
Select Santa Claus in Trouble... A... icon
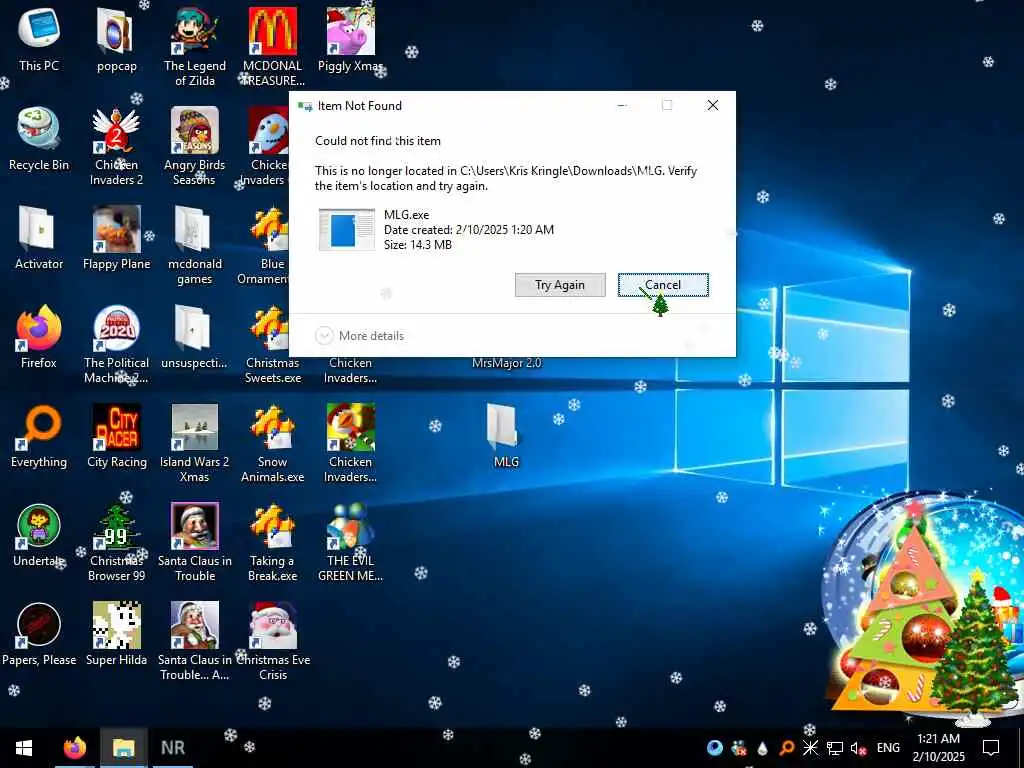[195, 643]
